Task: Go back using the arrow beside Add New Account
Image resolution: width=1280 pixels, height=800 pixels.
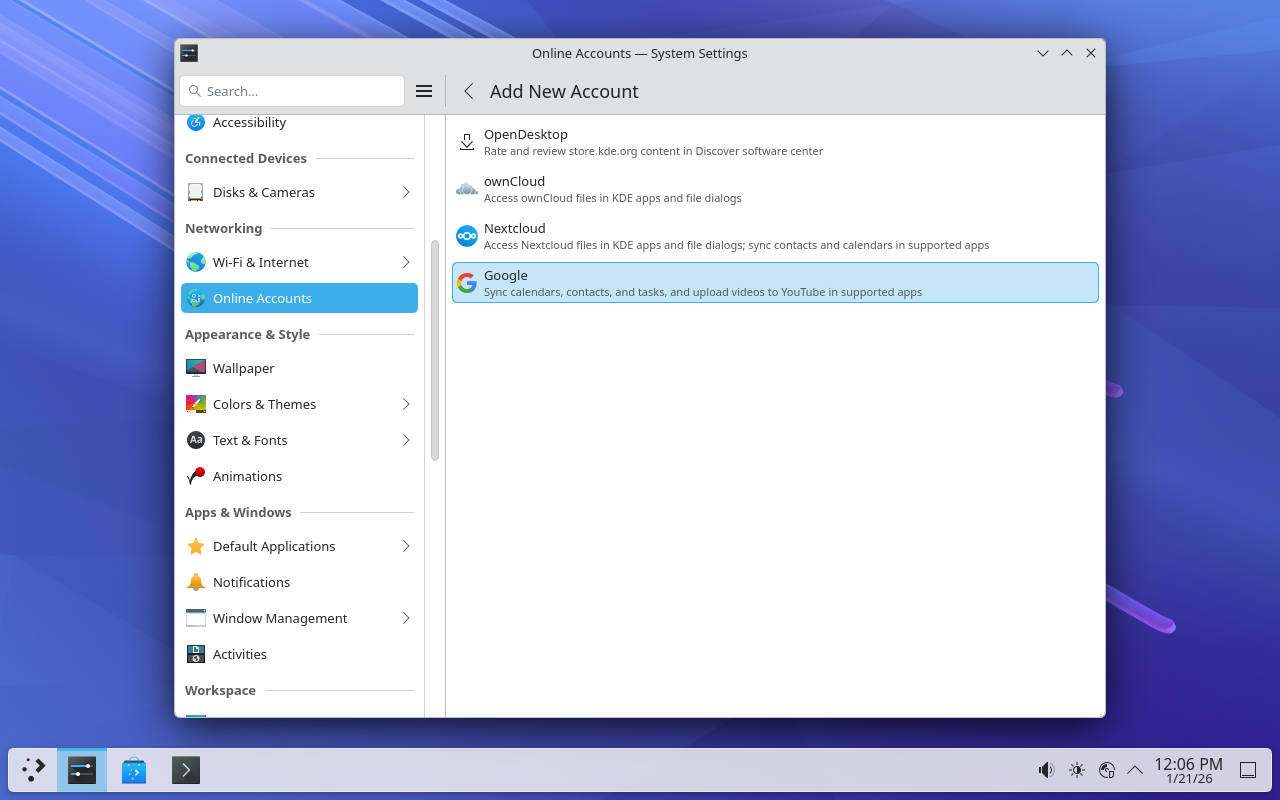Action: 468,91
